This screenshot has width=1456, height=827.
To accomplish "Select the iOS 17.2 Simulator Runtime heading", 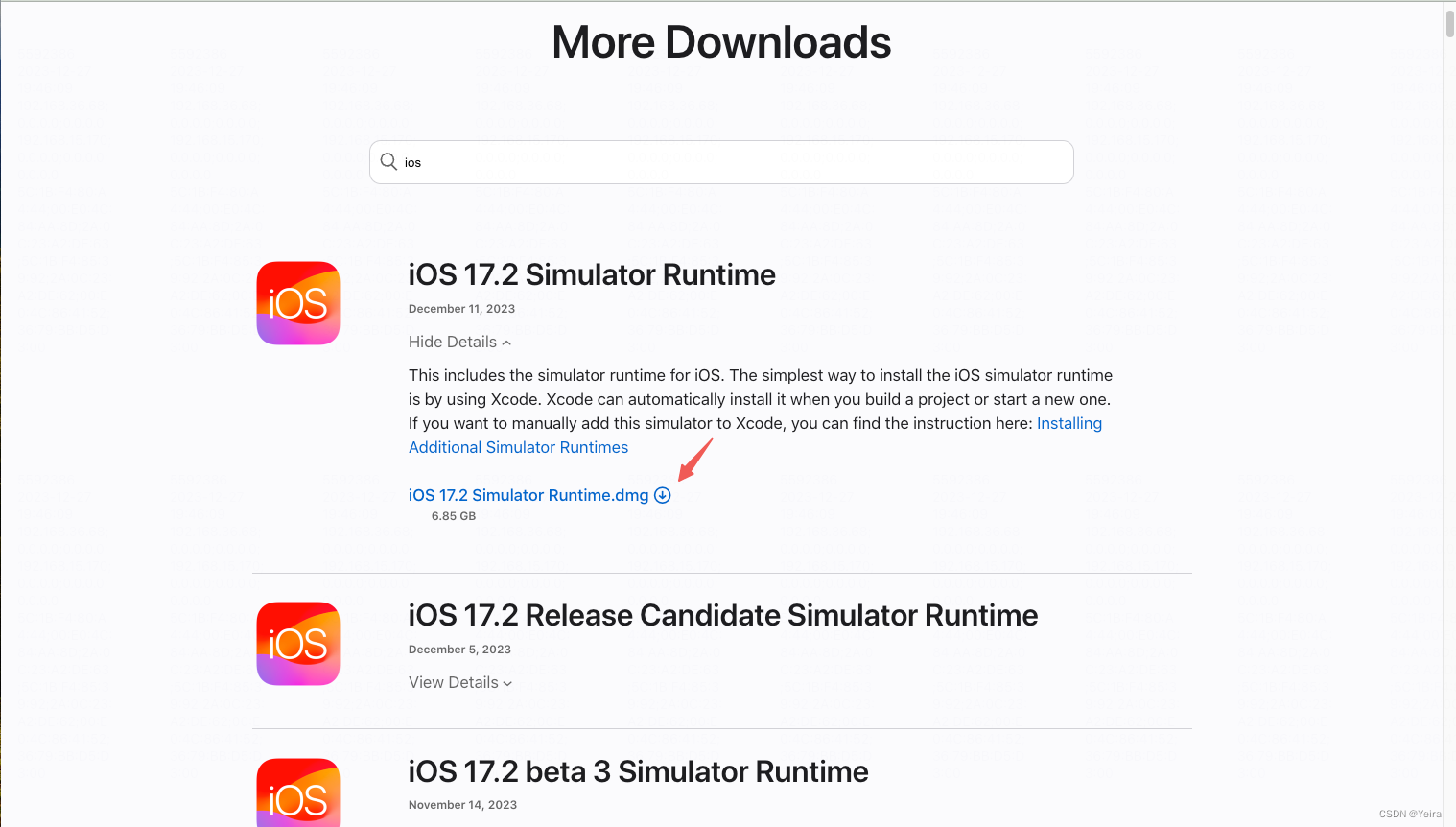I will tap(592, 274).
